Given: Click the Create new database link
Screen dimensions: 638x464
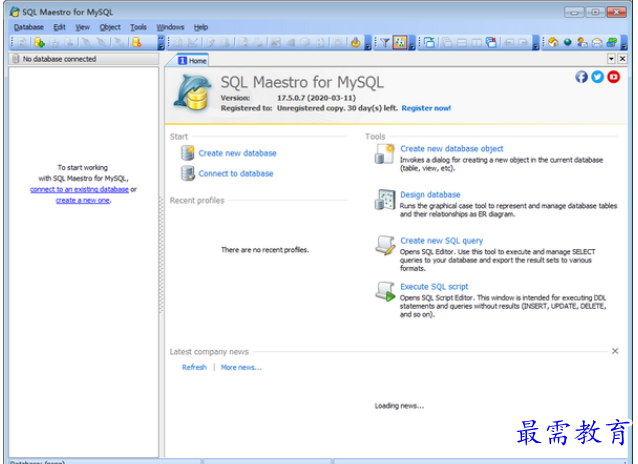Looking at the screenshot, I should [x=238, y=153].
